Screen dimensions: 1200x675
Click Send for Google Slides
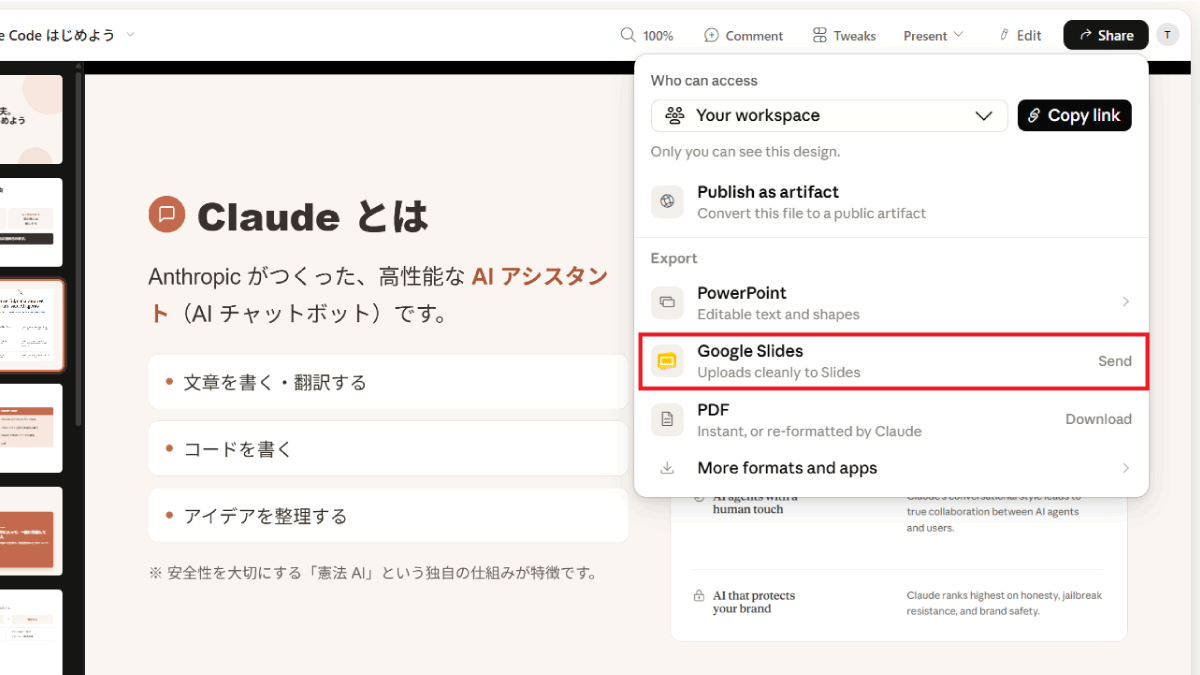(x=1115, y=361)
